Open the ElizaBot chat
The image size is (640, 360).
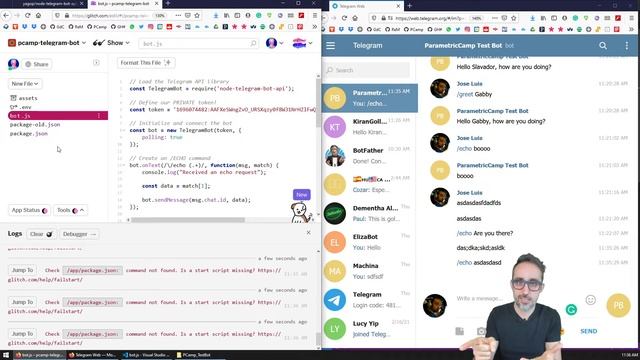coord(370,242)
